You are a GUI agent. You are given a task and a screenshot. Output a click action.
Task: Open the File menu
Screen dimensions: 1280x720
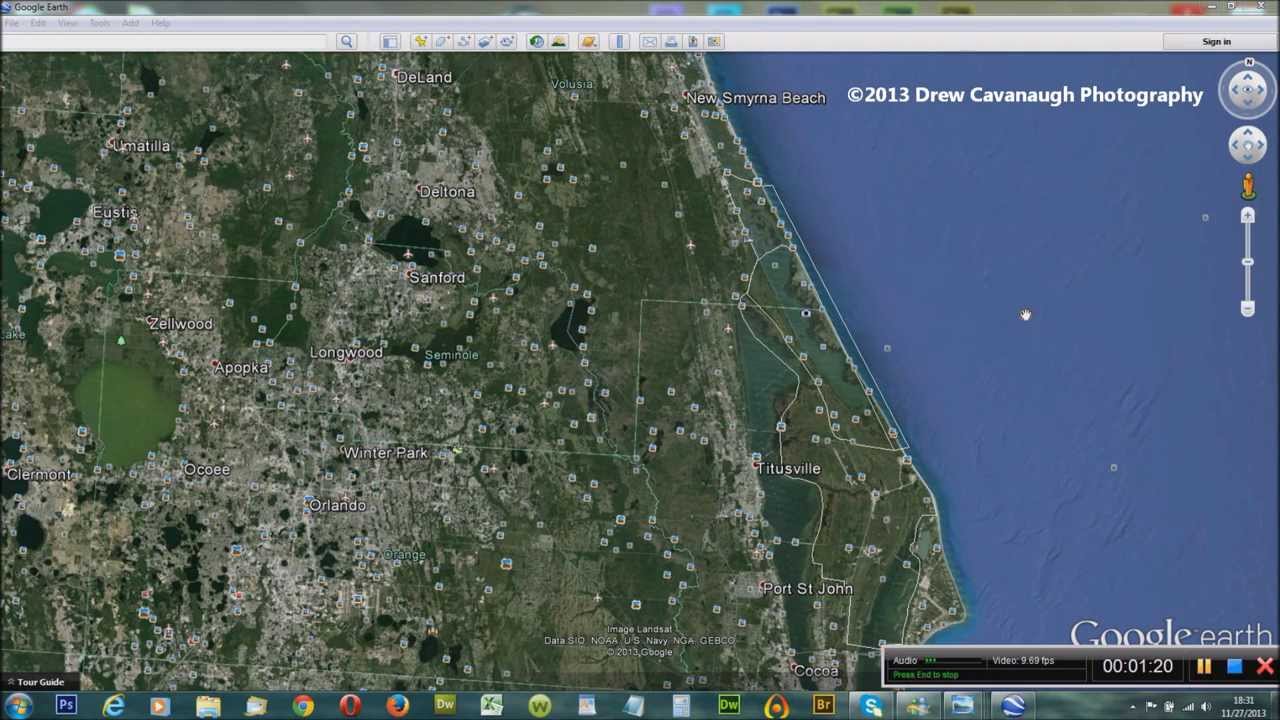pos(12,23)
